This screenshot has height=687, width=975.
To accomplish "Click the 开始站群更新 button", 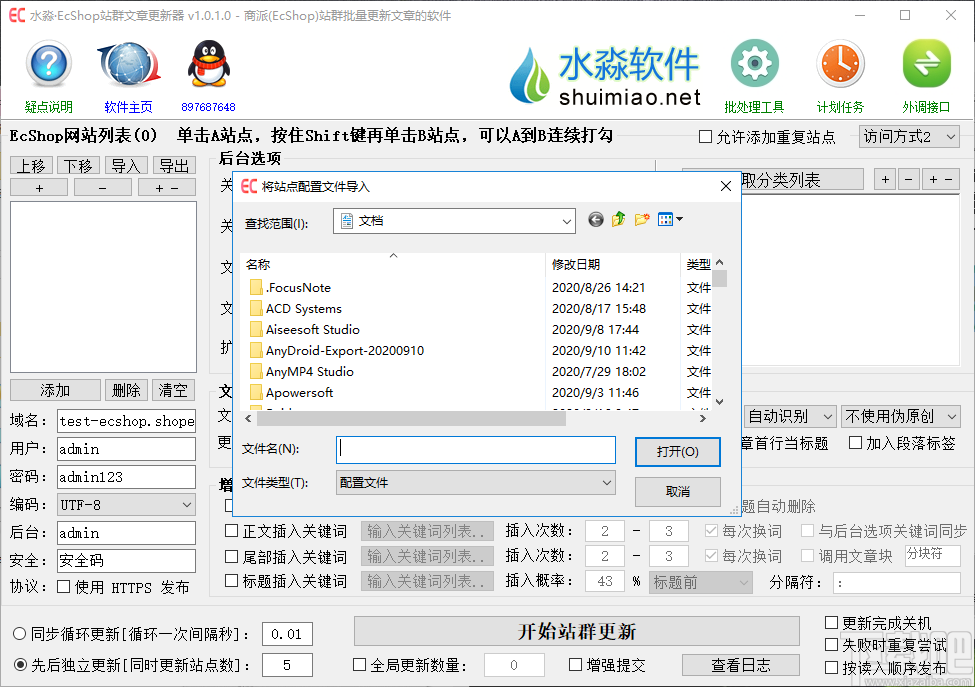I will (576, 631).
